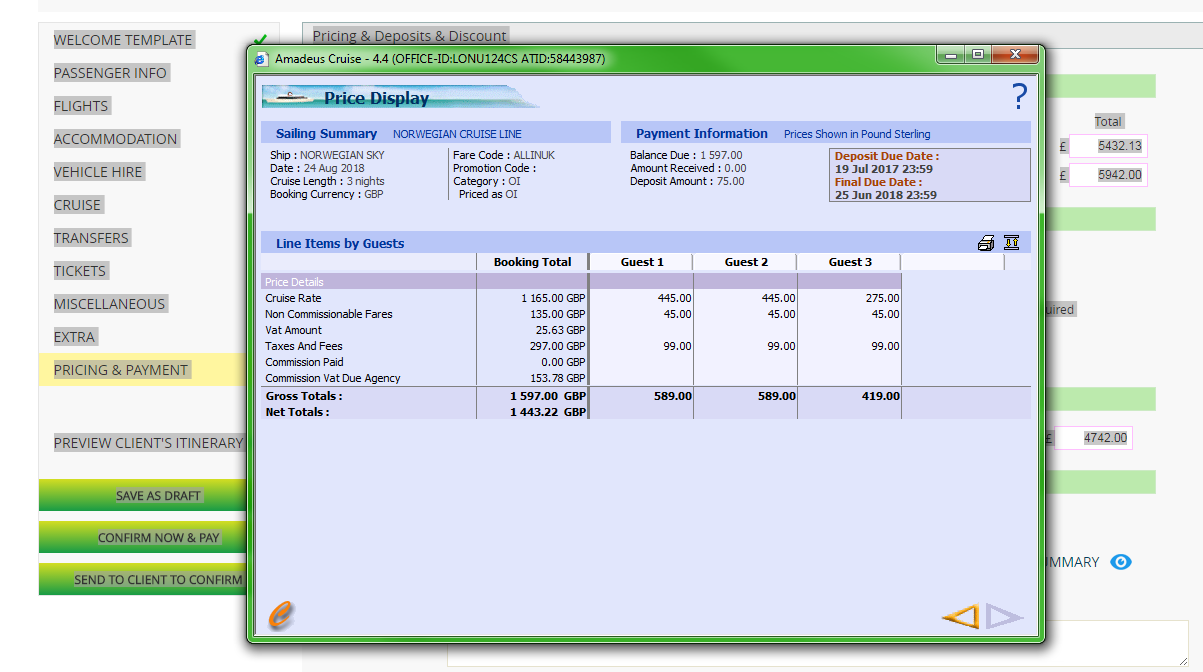This screenshot has width=1203, height=672.
Task: Click the orange Amadeus 'e' logo icon
Action: click(281, 616)
